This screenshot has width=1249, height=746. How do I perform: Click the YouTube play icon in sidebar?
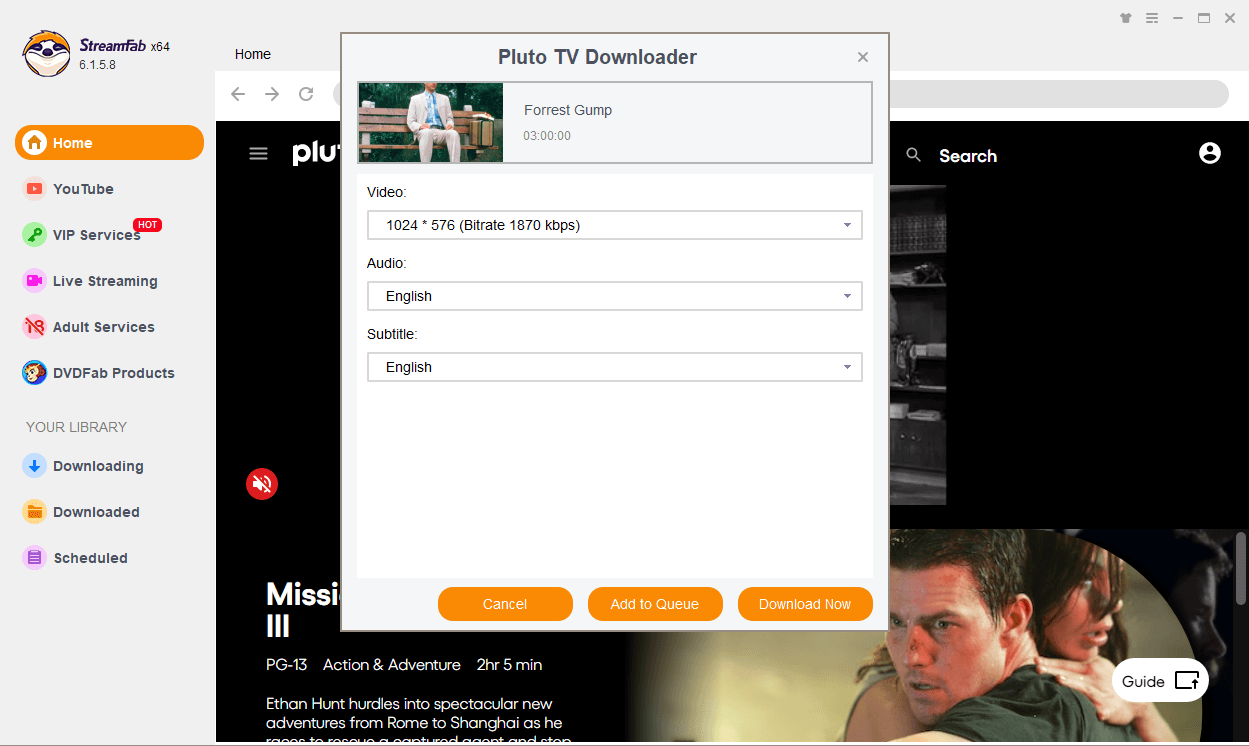click(35, 189)
